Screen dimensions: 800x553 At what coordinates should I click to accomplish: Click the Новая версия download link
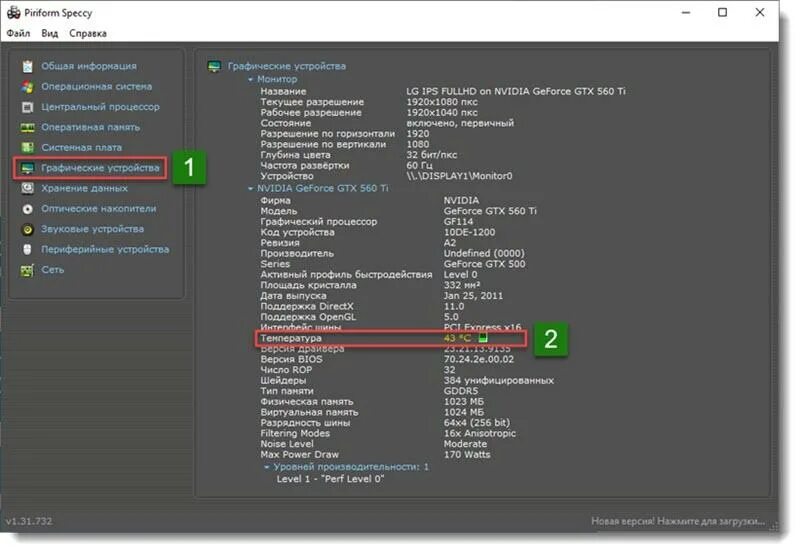pos(678,521)
